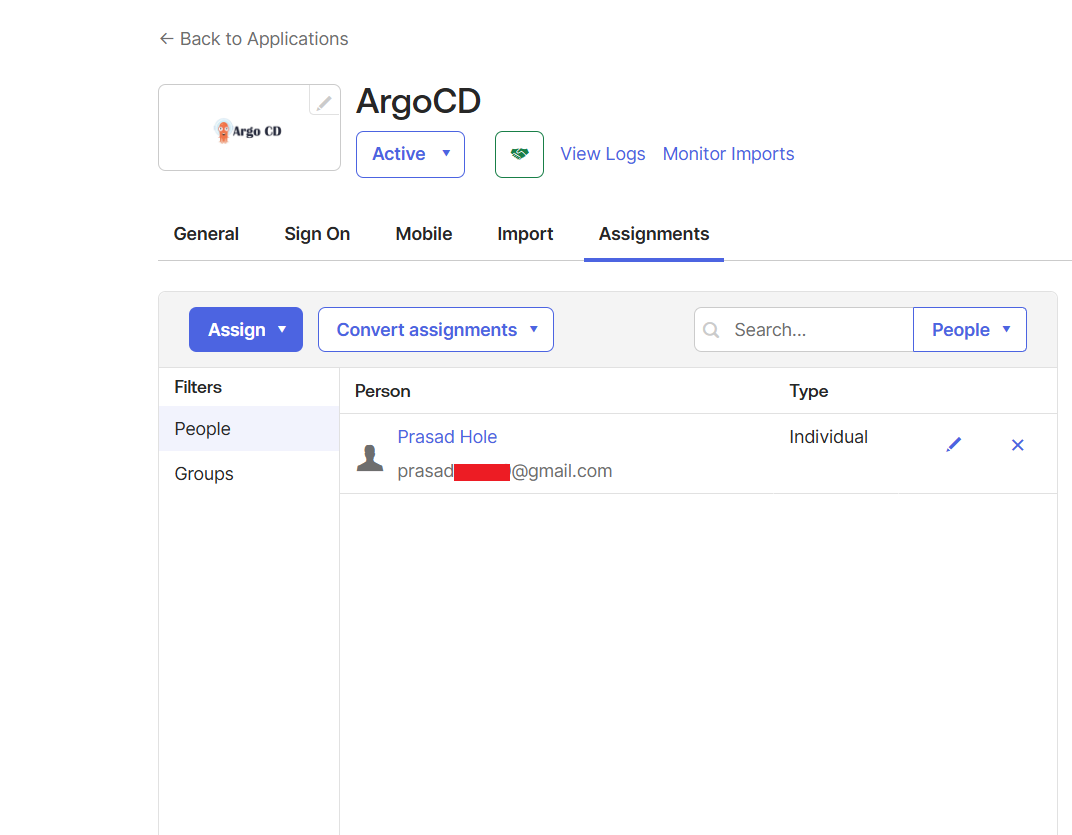The image size is (1072, 835).
Task: Open the Mobile tab
Action: (x=424, y=234)
